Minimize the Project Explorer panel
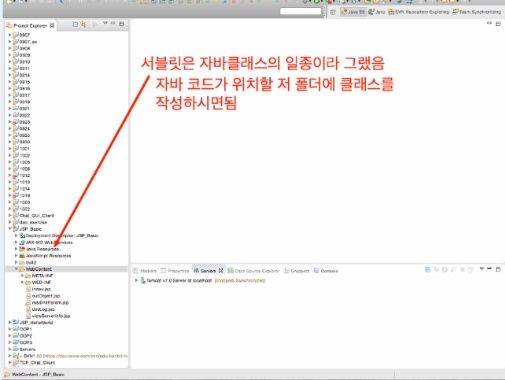Image resolution: width=505 pixels, height=380 pixels. pos(113,23)
